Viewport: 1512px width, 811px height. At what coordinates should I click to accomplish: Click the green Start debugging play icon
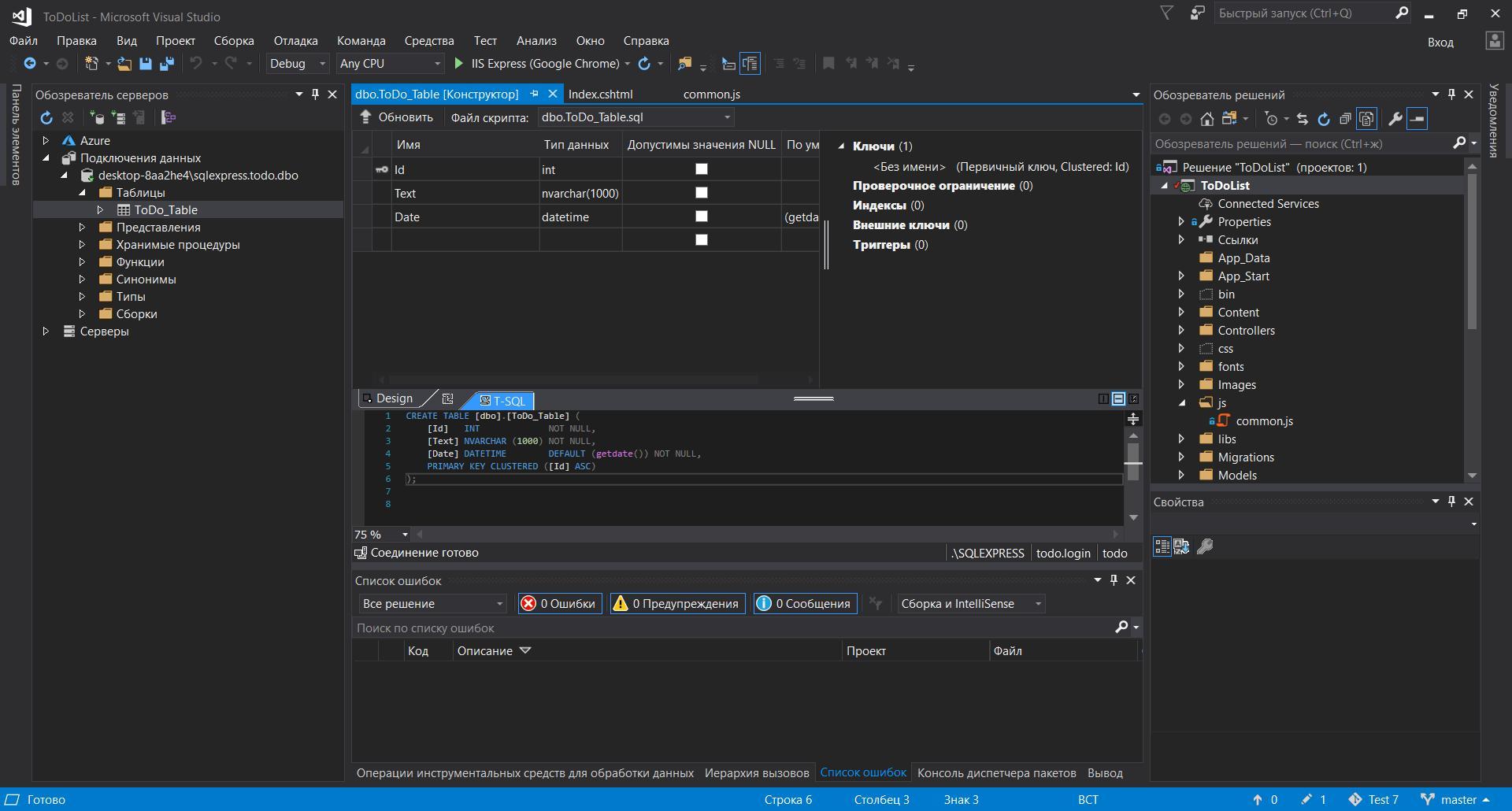pos(459,64)
